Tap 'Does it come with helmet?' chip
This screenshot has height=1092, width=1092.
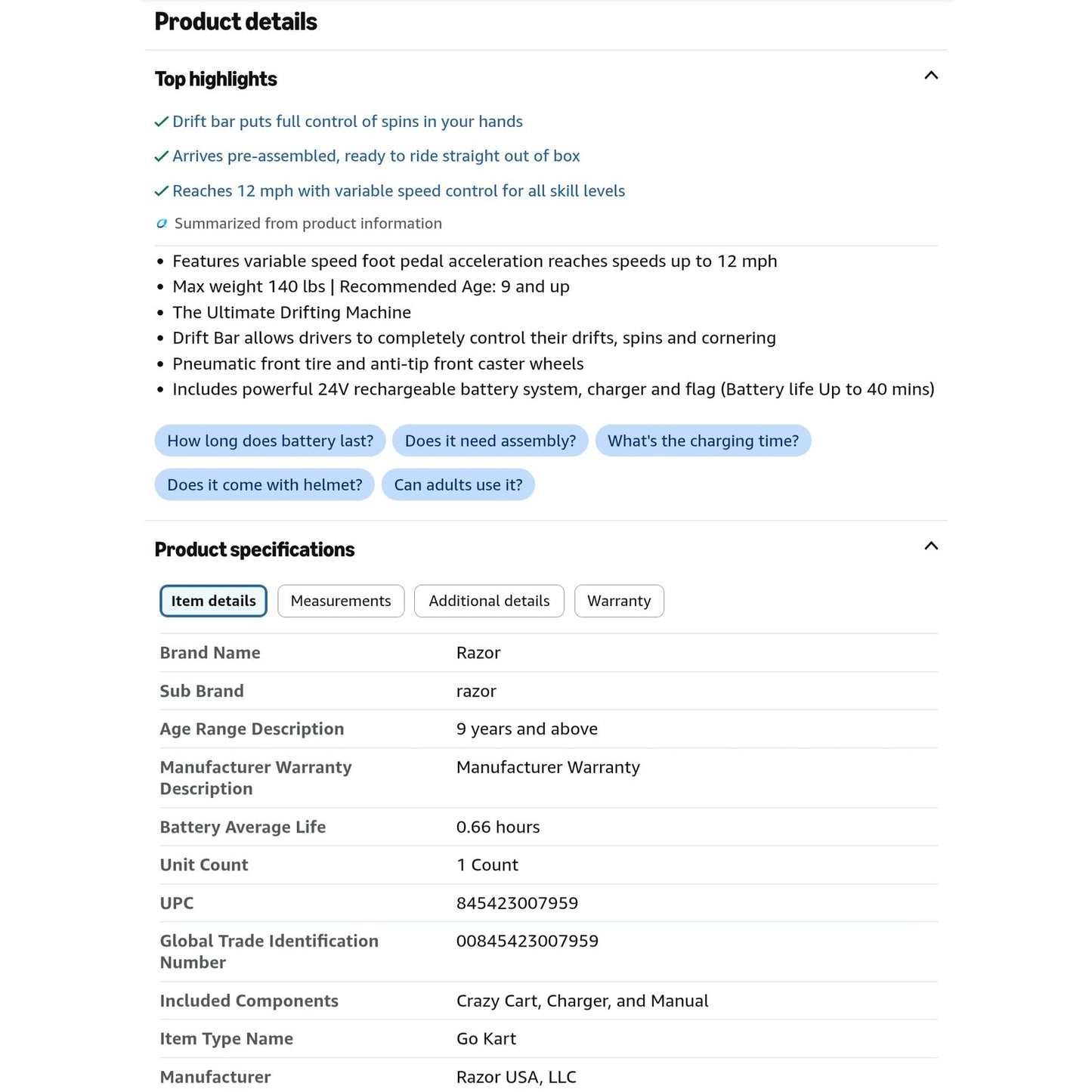coord(264,484)
